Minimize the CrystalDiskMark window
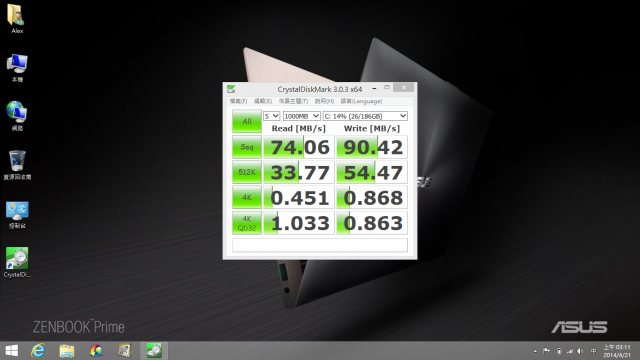The height and width of the screenshot is (360, 640). point(374,88)
